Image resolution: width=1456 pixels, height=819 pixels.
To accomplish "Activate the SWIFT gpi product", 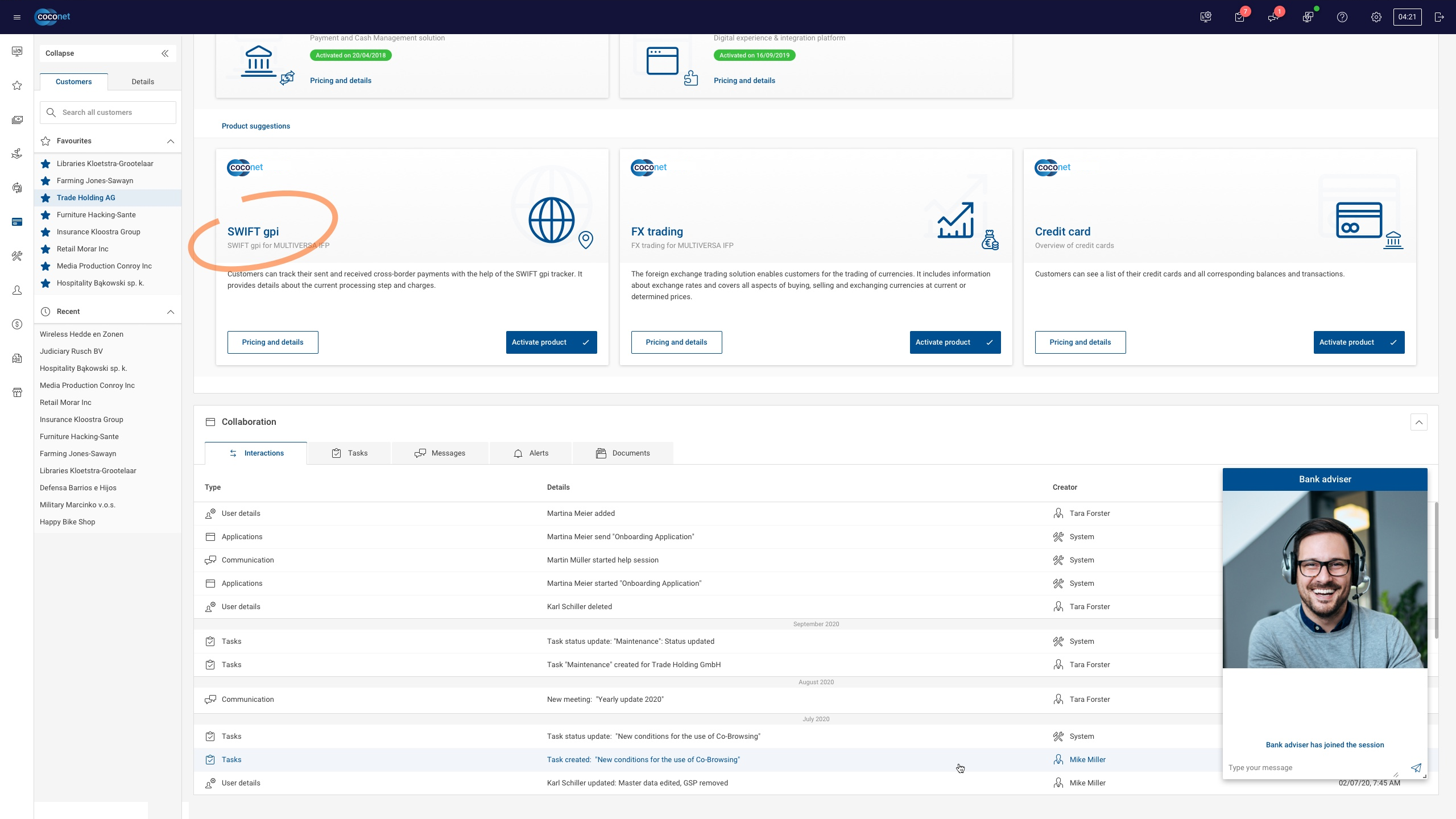I will (552, 342).
